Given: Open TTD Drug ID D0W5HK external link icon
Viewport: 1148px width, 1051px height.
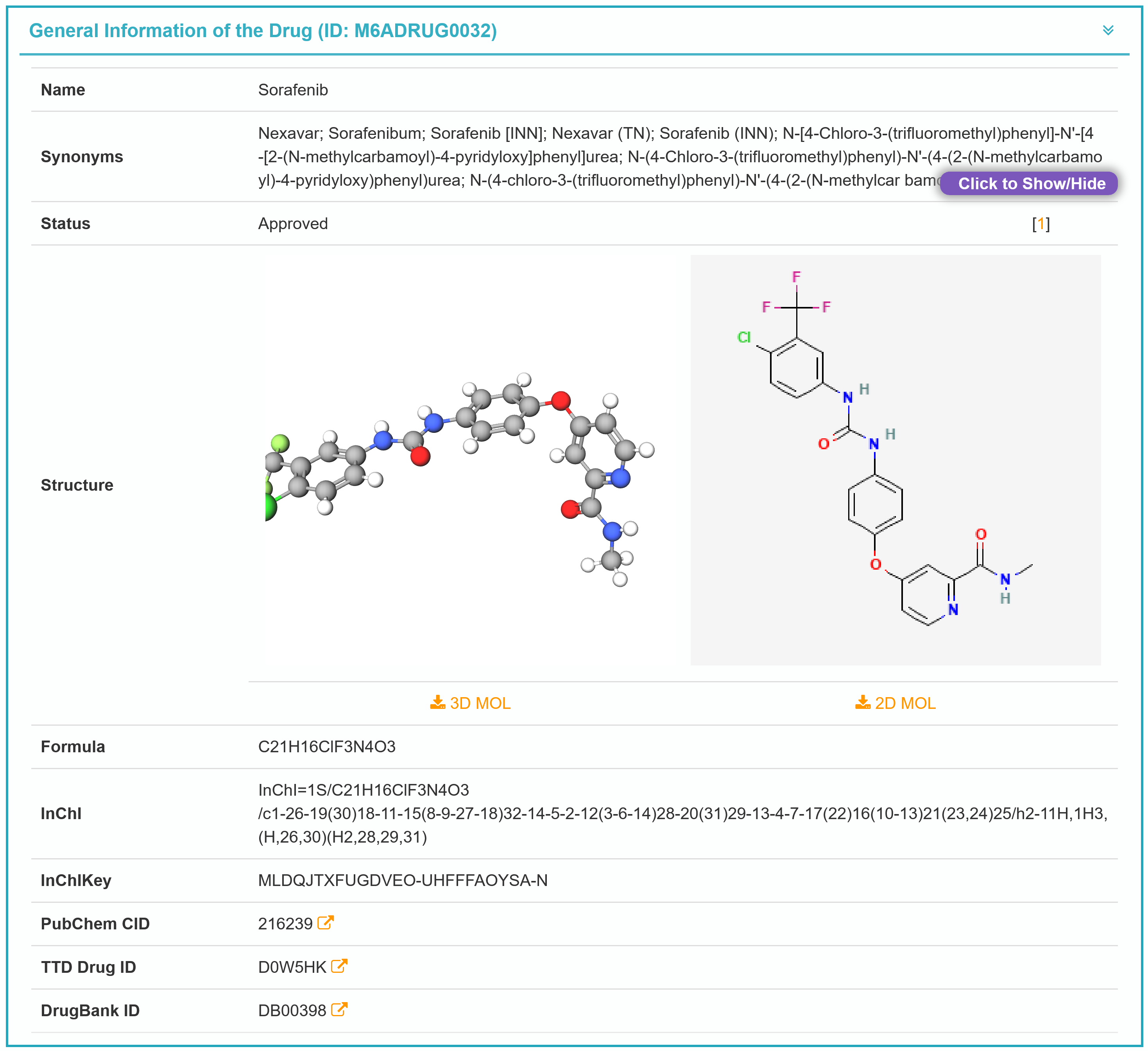Looking at the screenshot, I should (339, 965).
